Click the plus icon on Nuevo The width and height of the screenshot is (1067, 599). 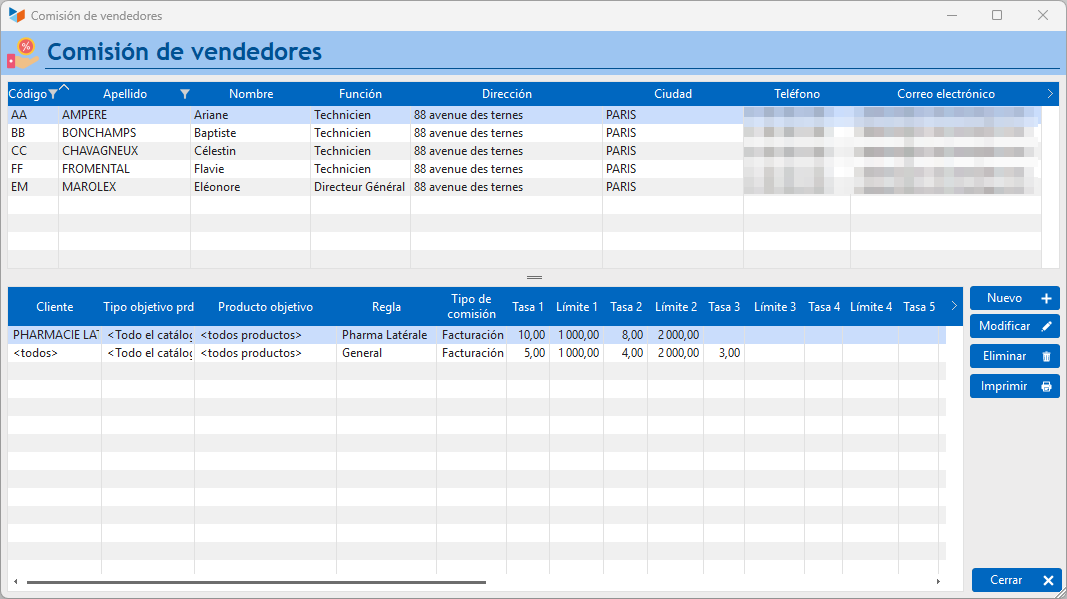click(1046, 298)
